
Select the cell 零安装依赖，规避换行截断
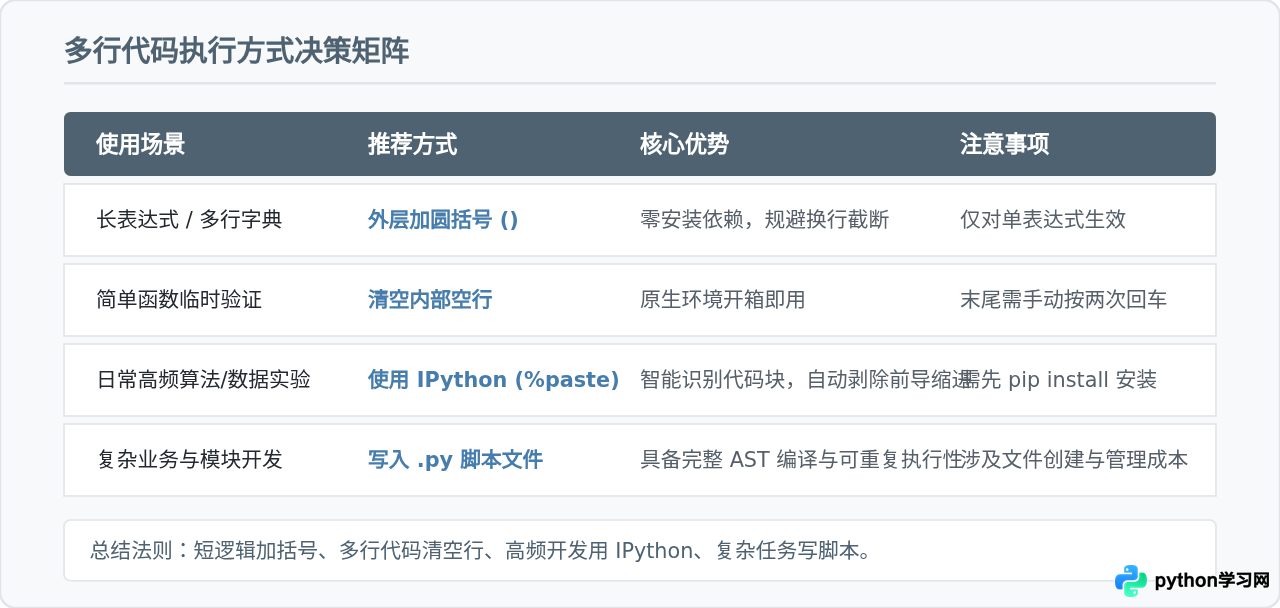(x=765, y=219)
